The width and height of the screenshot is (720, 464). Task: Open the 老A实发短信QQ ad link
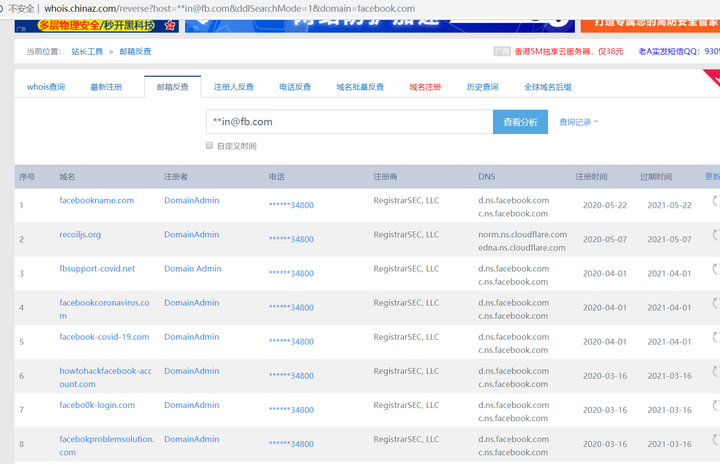coord(679,51)
